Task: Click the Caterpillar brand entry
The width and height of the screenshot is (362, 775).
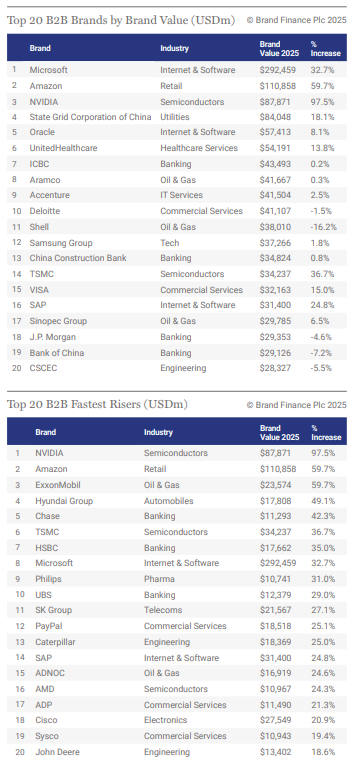Action: (x=55, y=642)
